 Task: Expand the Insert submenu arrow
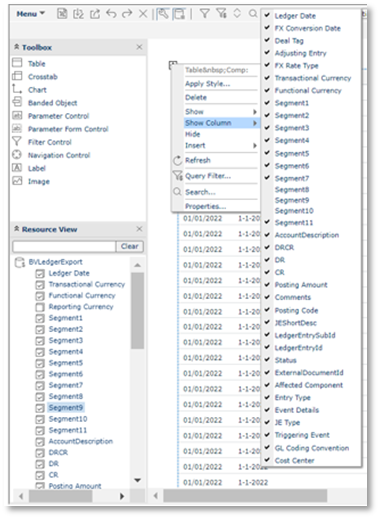tap(255, 146)
